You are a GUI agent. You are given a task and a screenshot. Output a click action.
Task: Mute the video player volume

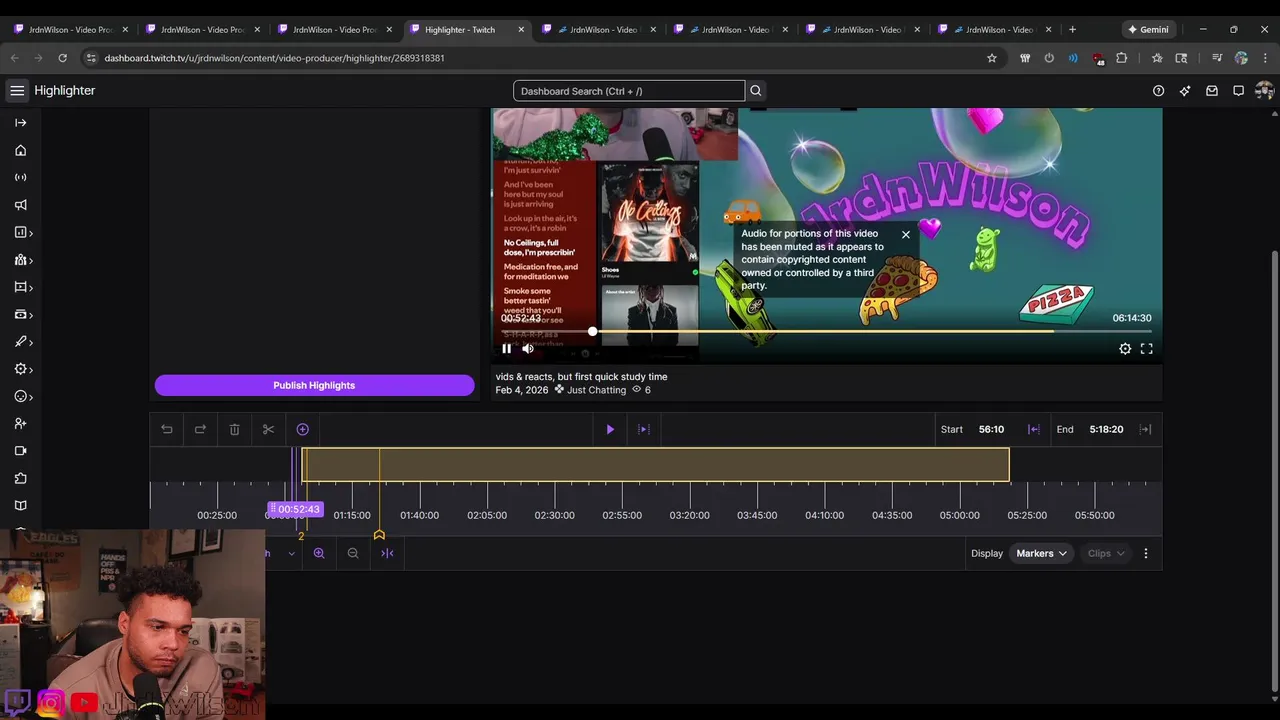point(528,349)
